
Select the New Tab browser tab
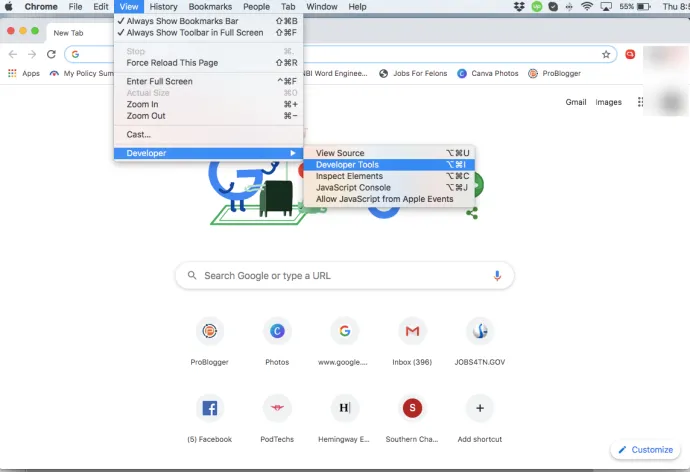[79, 33]
